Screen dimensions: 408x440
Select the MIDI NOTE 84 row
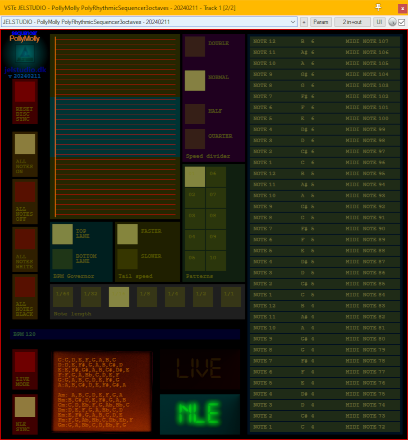325,295
